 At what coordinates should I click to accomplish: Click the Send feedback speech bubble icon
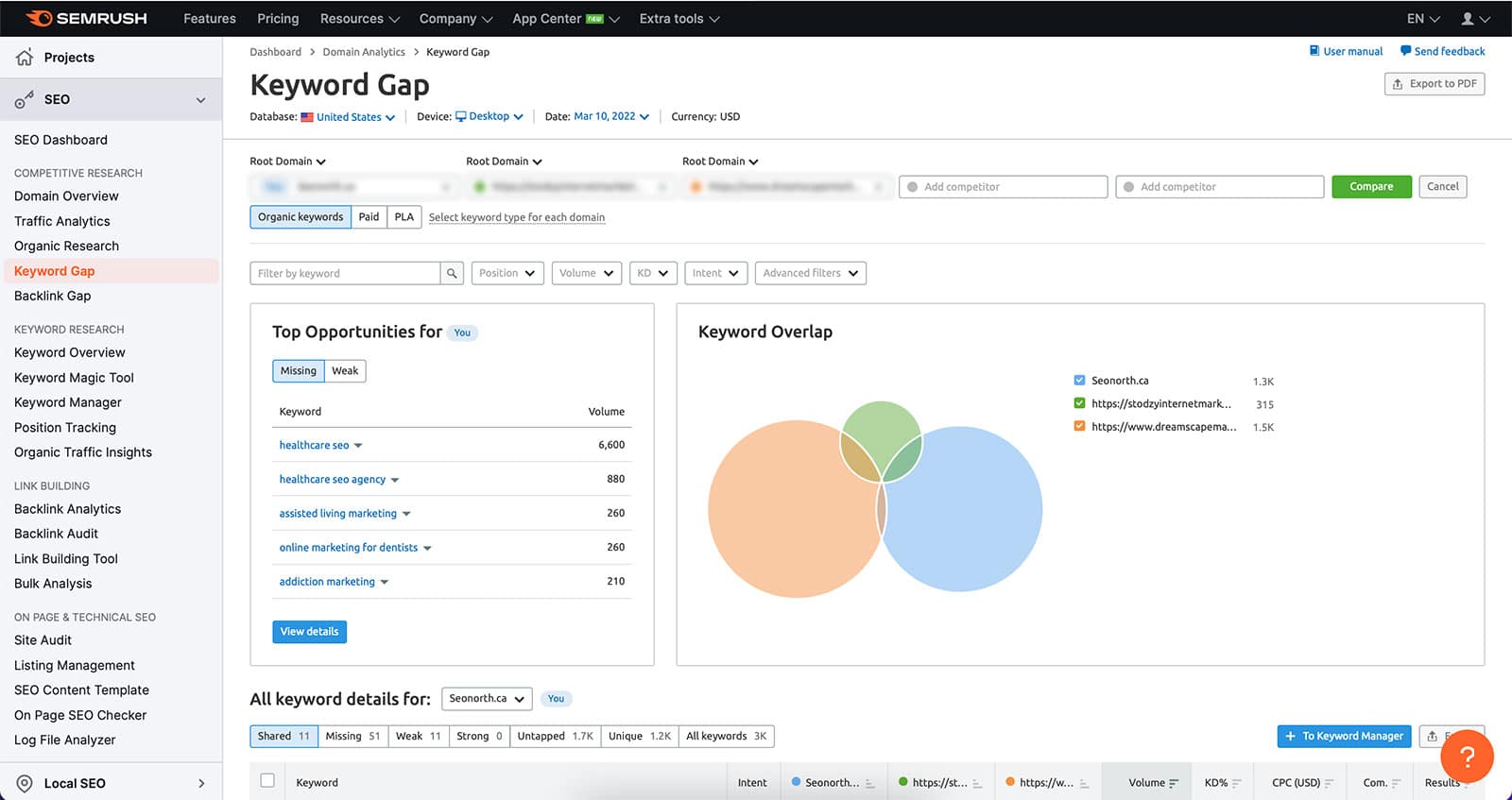click(x=1405, y=51)
